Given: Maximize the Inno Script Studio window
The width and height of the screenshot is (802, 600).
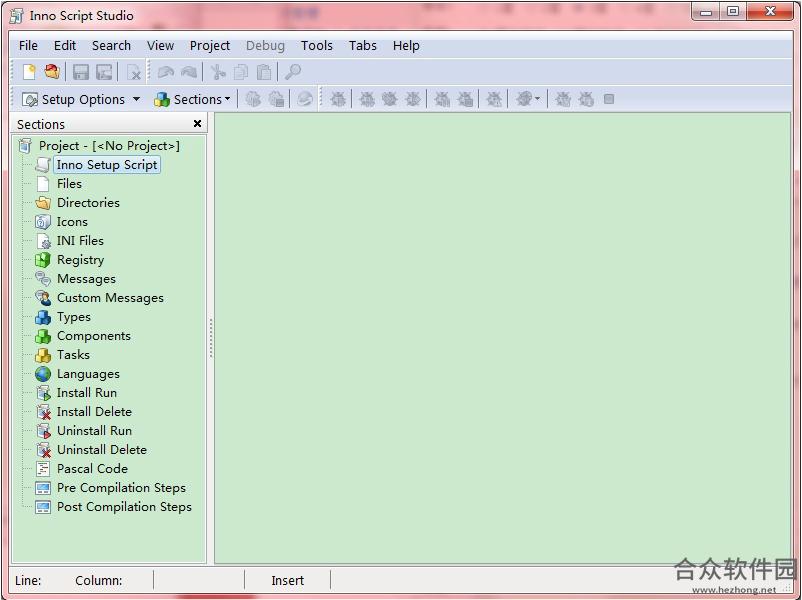Looking at the screenshot, I should click(x=733, y=11).
